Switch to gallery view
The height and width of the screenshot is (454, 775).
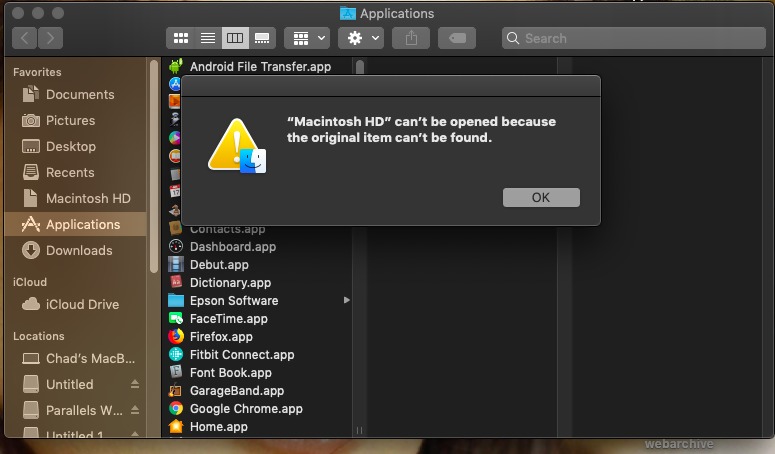point(262,38)
